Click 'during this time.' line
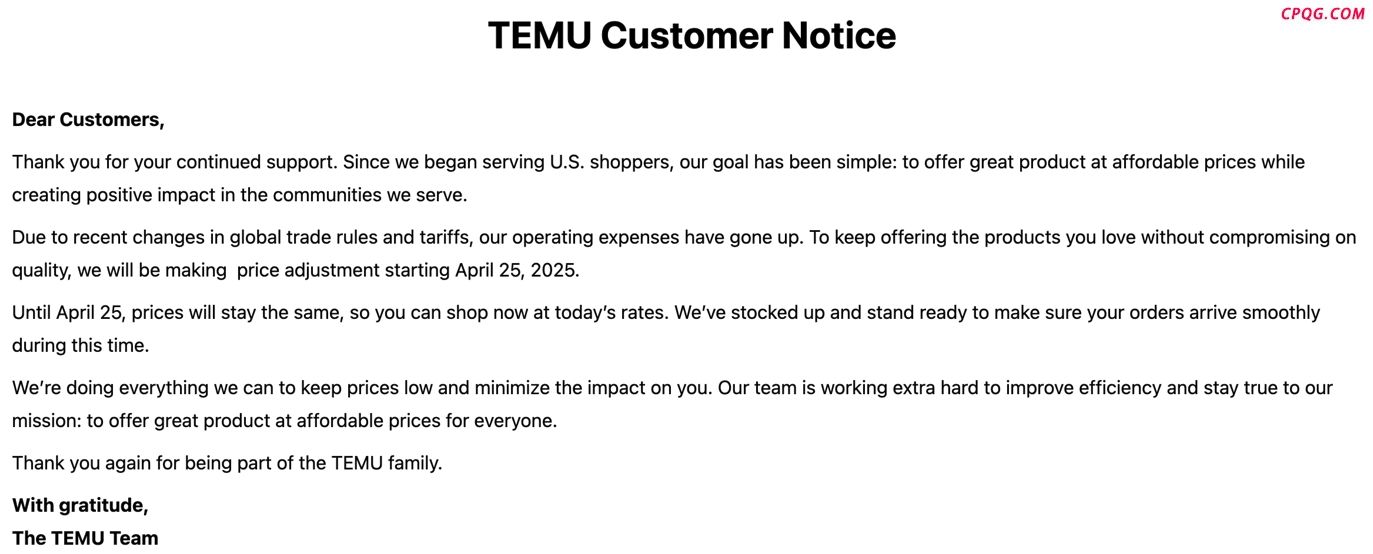1373x554 pixels. click(x=80, y=346)
